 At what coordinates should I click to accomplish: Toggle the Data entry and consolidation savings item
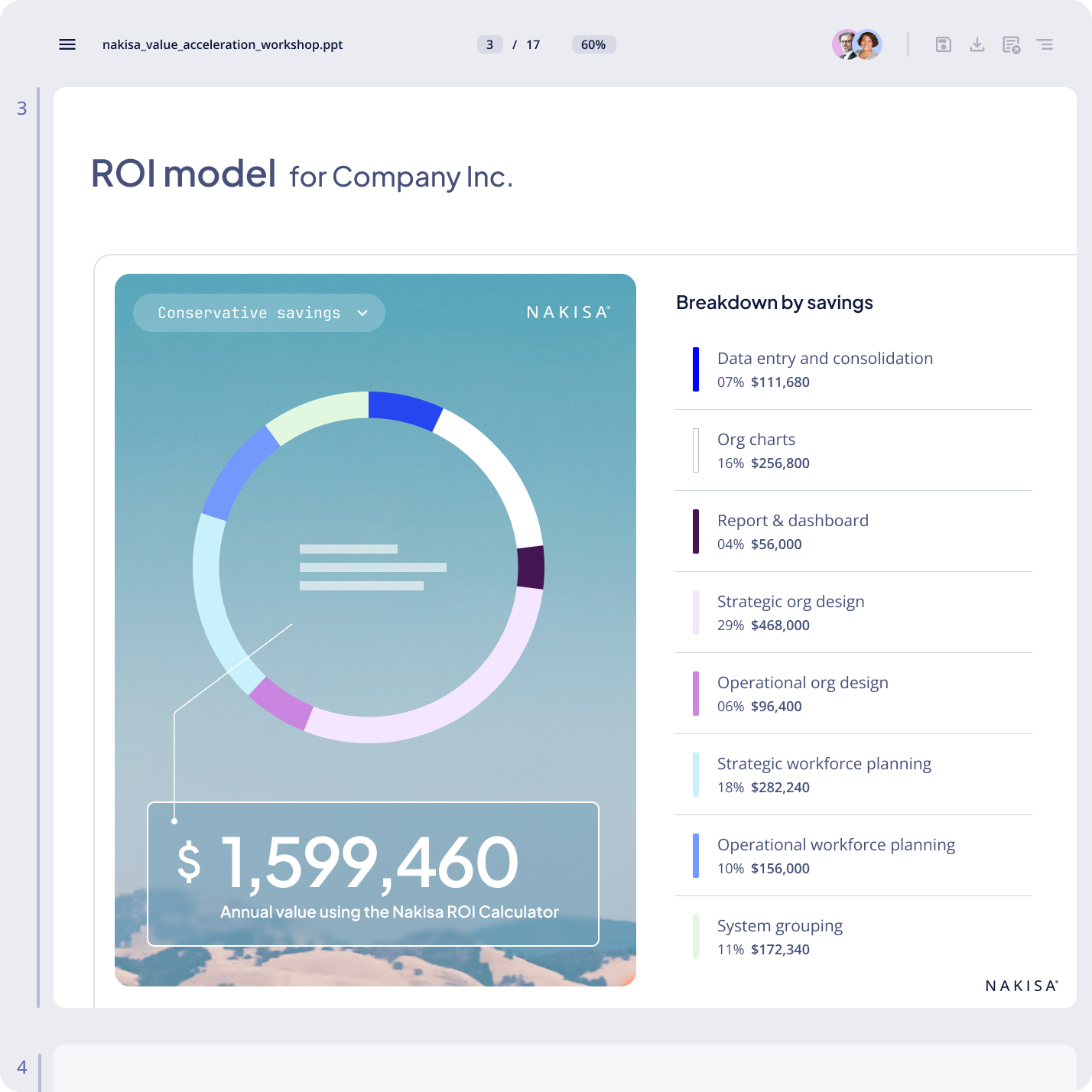pyautogui.click(x=824, y=369)
